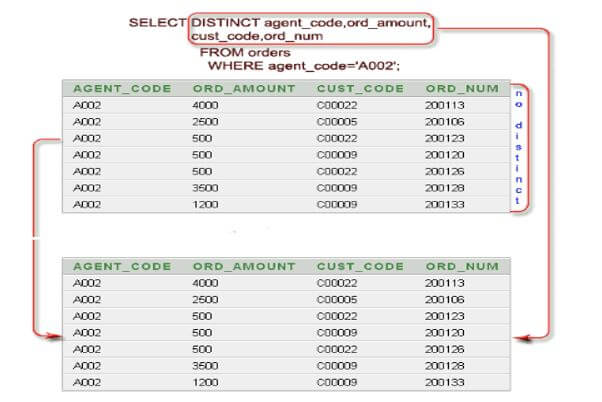
Task: Select customer C00005 in the bottom table
Action: 336,299
